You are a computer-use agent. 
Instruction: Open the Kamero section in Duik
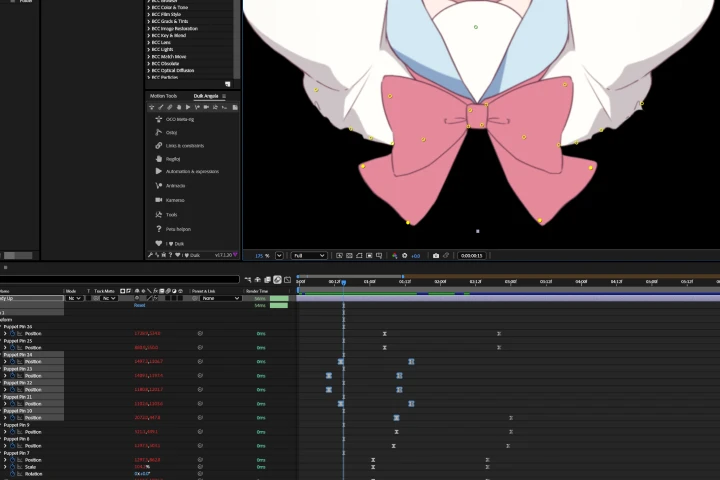174,200
